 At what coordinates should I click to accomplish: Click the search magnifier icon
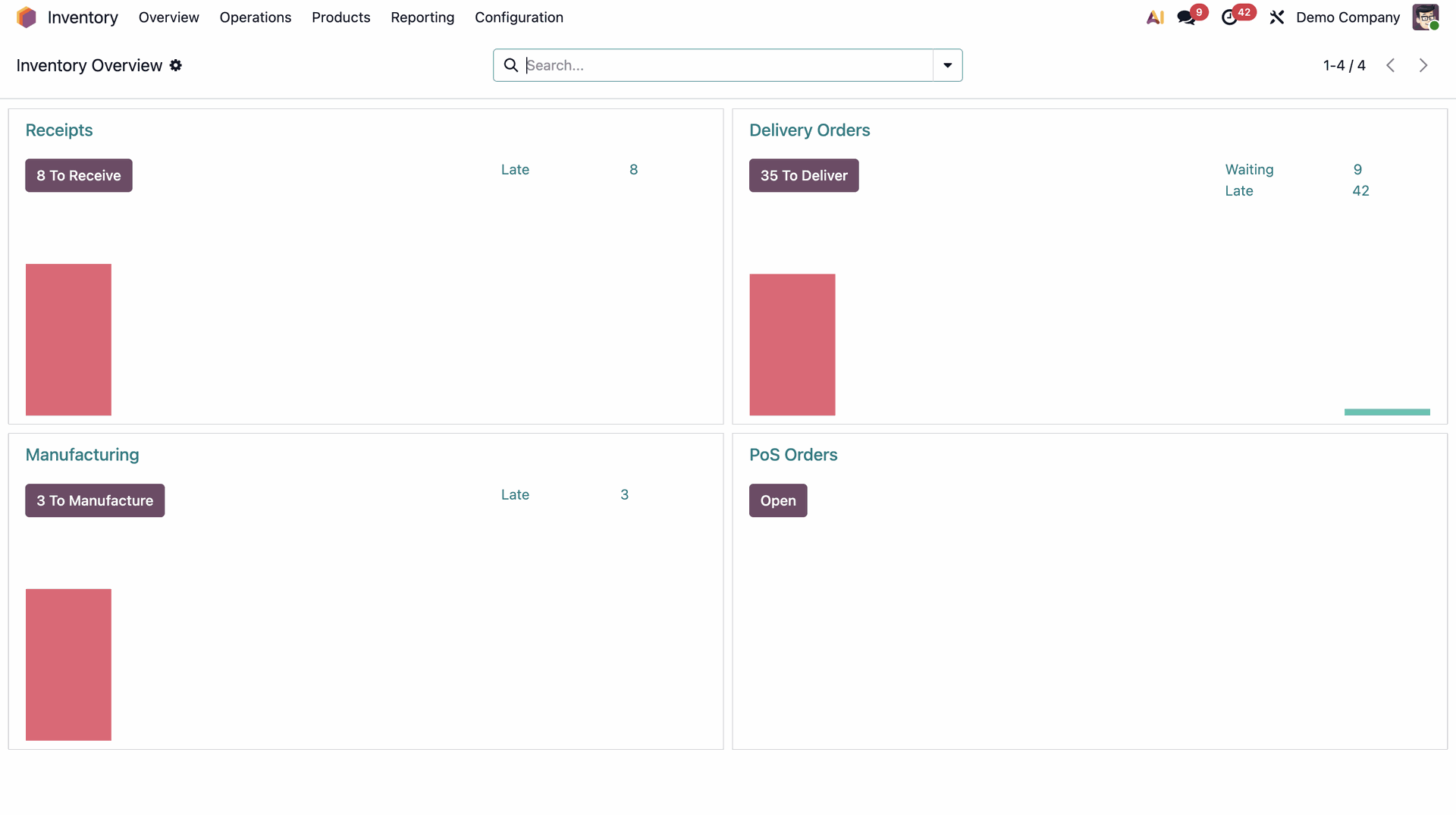click(x=511, y=65)
